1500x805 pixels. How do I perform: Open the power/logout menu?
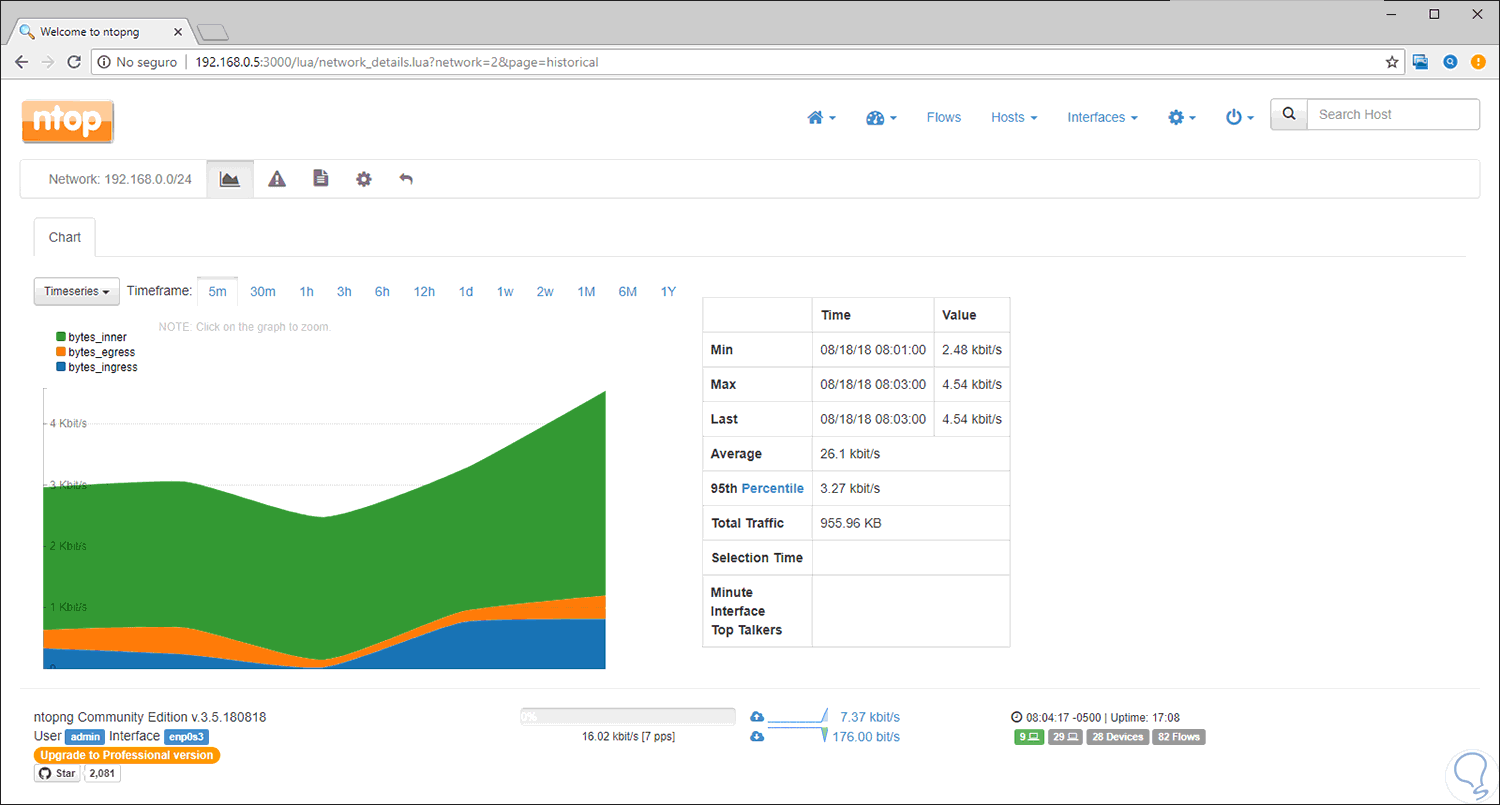(x=1240, y=117)
